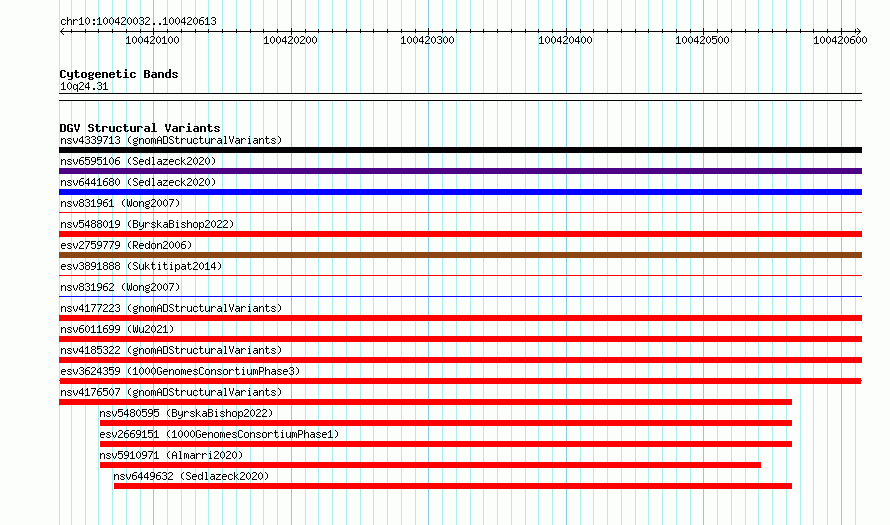Open variant nsv831961 (Wong2007) label
Image resolution: width=890 pixels, height=525 pixels.
pos(120,203)
